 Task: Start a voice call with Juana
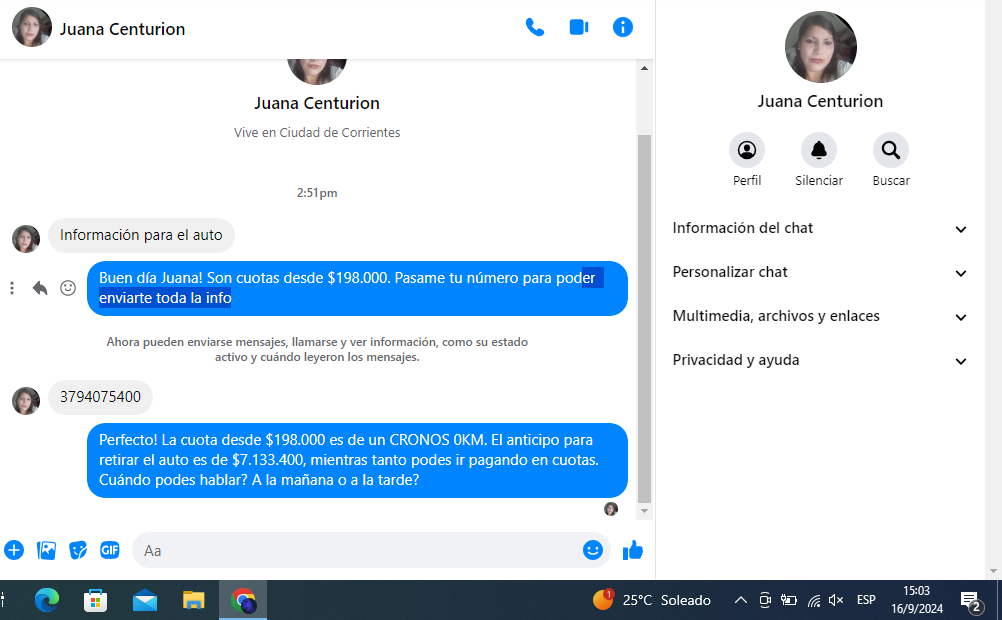[x=535, y=28]
